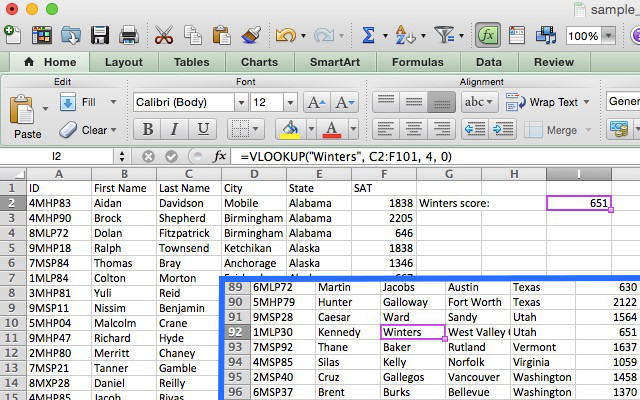The image size is (640, 400).
Task: Select cell I2 showing 651
Action: coord(579,203)
